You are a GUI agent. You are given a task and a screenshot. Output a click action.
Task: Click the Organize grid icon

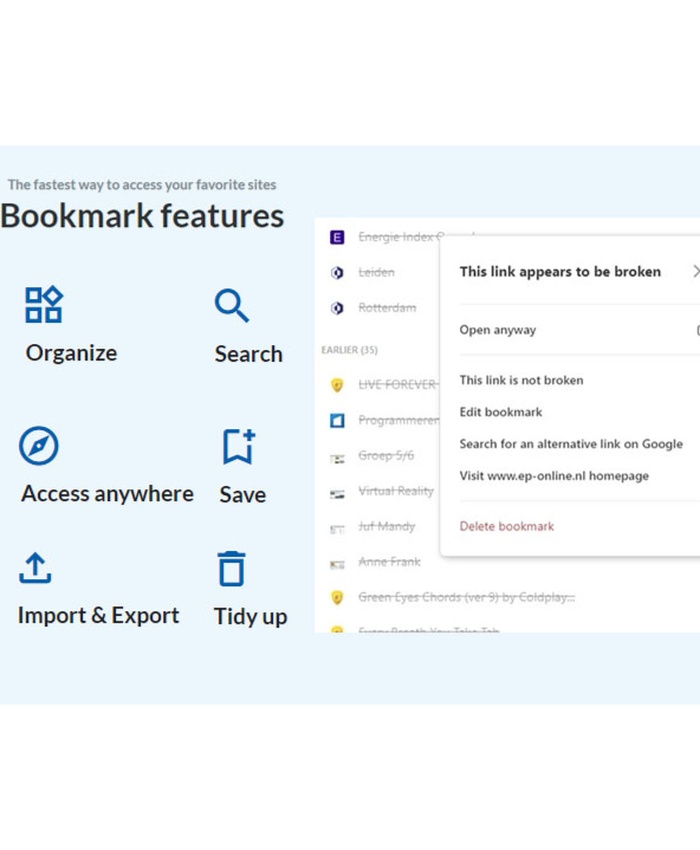pyautogui.click(x=44, y=305)
